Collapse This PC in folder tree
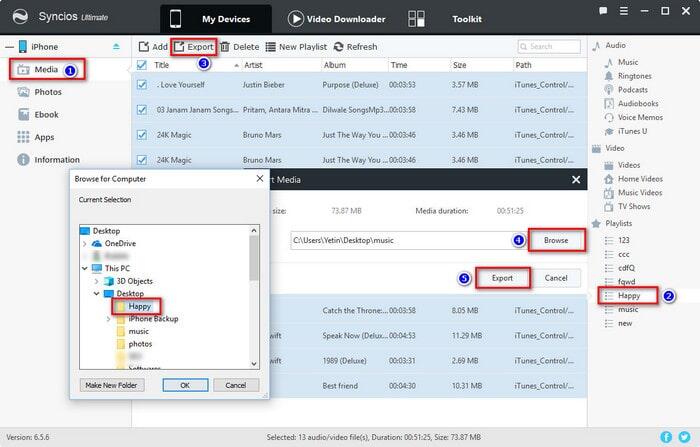Viewport: 700px width, 447px height. [x=84, y=268]
